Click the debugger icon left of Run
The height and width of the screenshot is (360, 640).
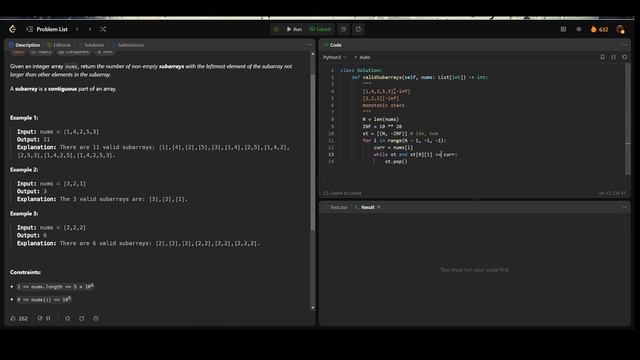pyautogui.click(x=276, y=29)
